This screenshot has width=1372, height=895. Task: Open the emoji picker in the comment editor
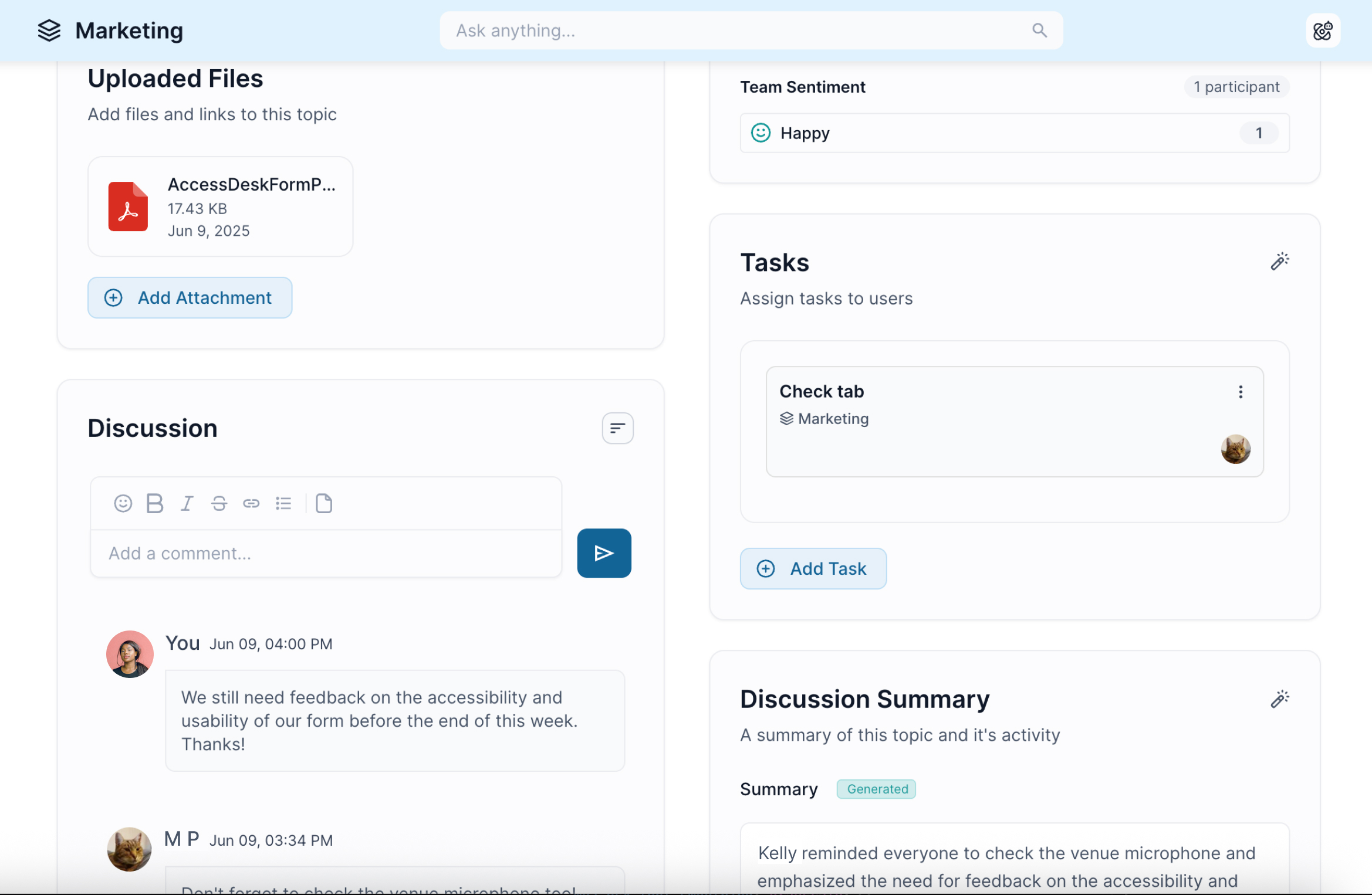123,503
